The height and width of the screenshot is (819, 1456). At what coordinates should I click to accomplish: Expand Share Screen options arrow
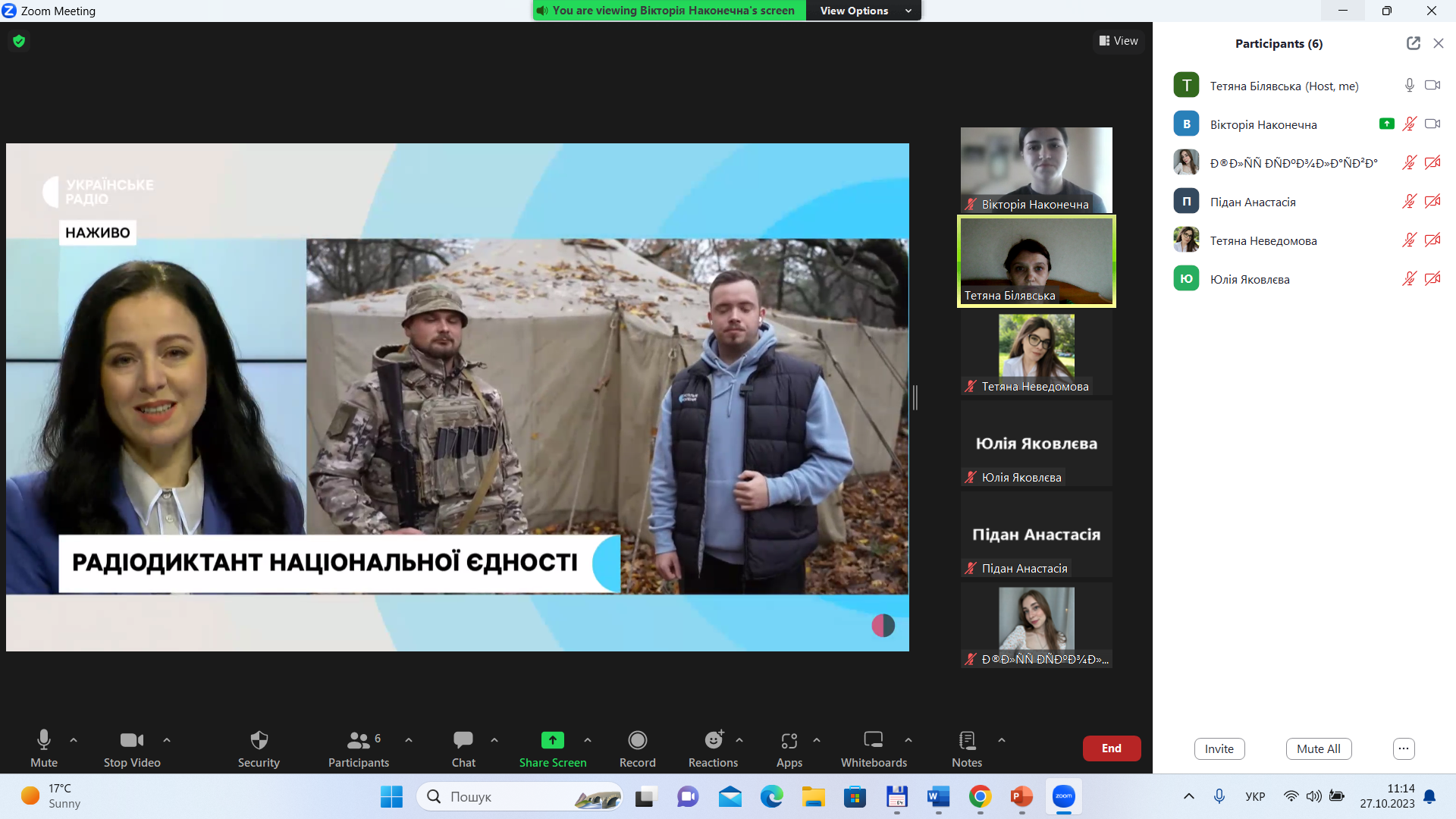point(588,740)
